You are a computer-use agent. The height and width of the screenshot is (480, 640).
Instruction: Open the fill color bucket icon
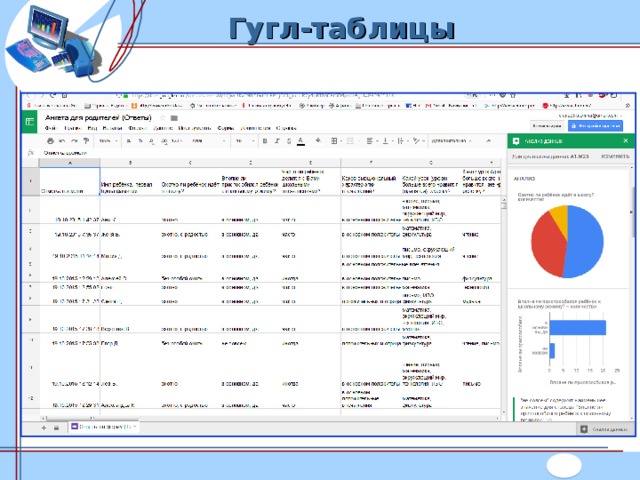pos(318,141)
